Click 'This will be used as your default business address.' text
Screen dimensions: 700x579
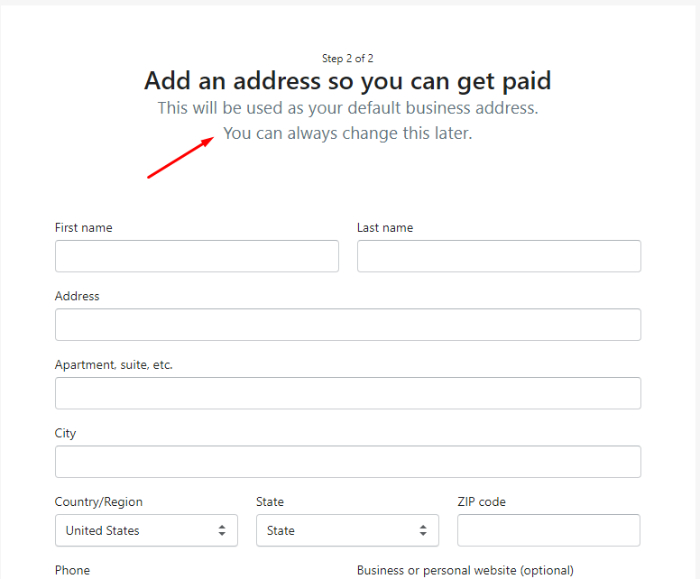(348, 108)
